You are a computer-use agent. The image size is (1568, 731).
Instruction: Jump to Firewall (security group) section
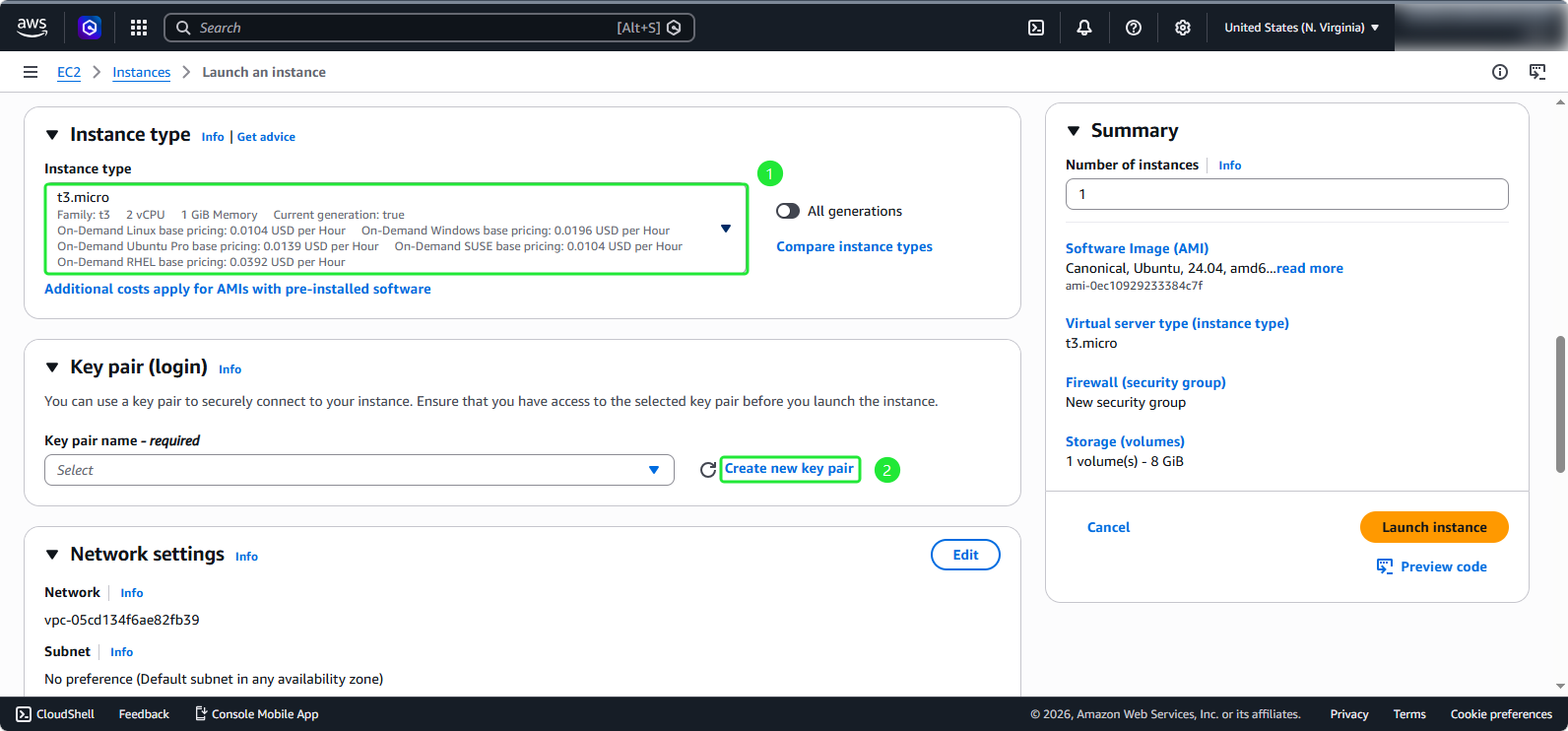[x=1145, y=382]
